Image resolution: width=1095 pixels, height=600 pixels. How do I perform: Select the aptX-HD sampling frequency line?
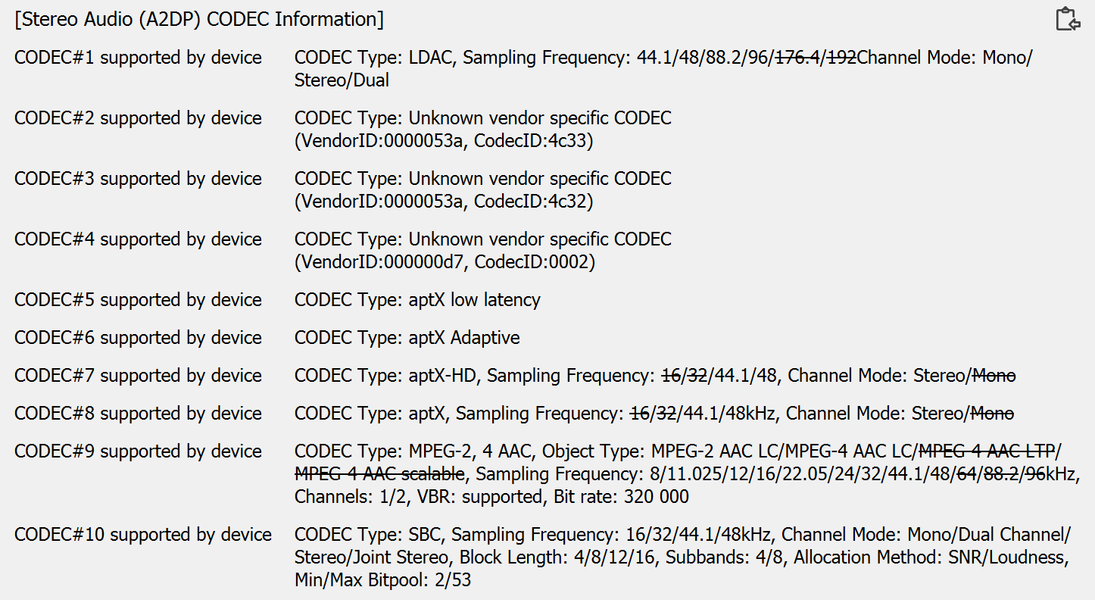point(654,376)
